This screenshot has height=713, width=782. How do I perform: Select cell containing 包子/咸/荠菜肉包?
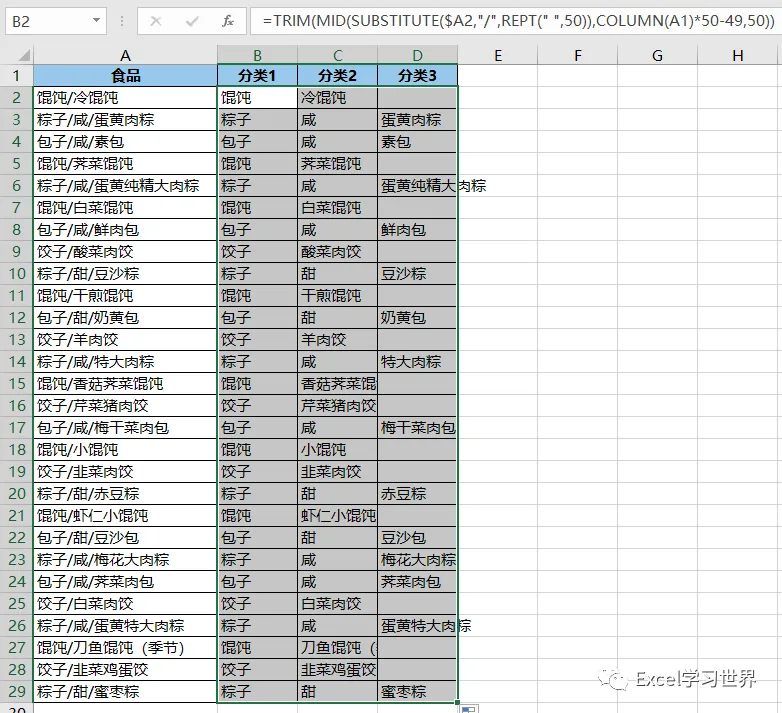point(125,581)
